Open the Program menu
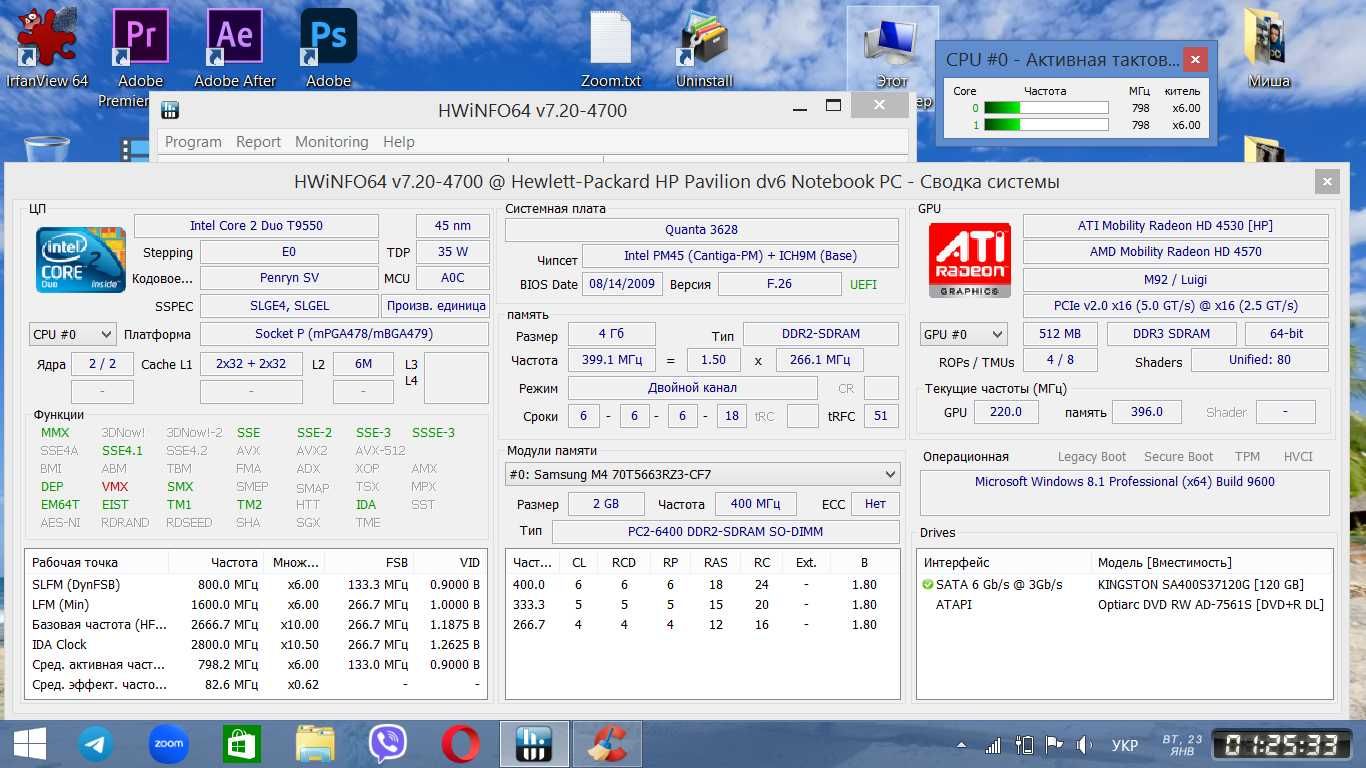 pyautogui.click(x=193, y=142)
